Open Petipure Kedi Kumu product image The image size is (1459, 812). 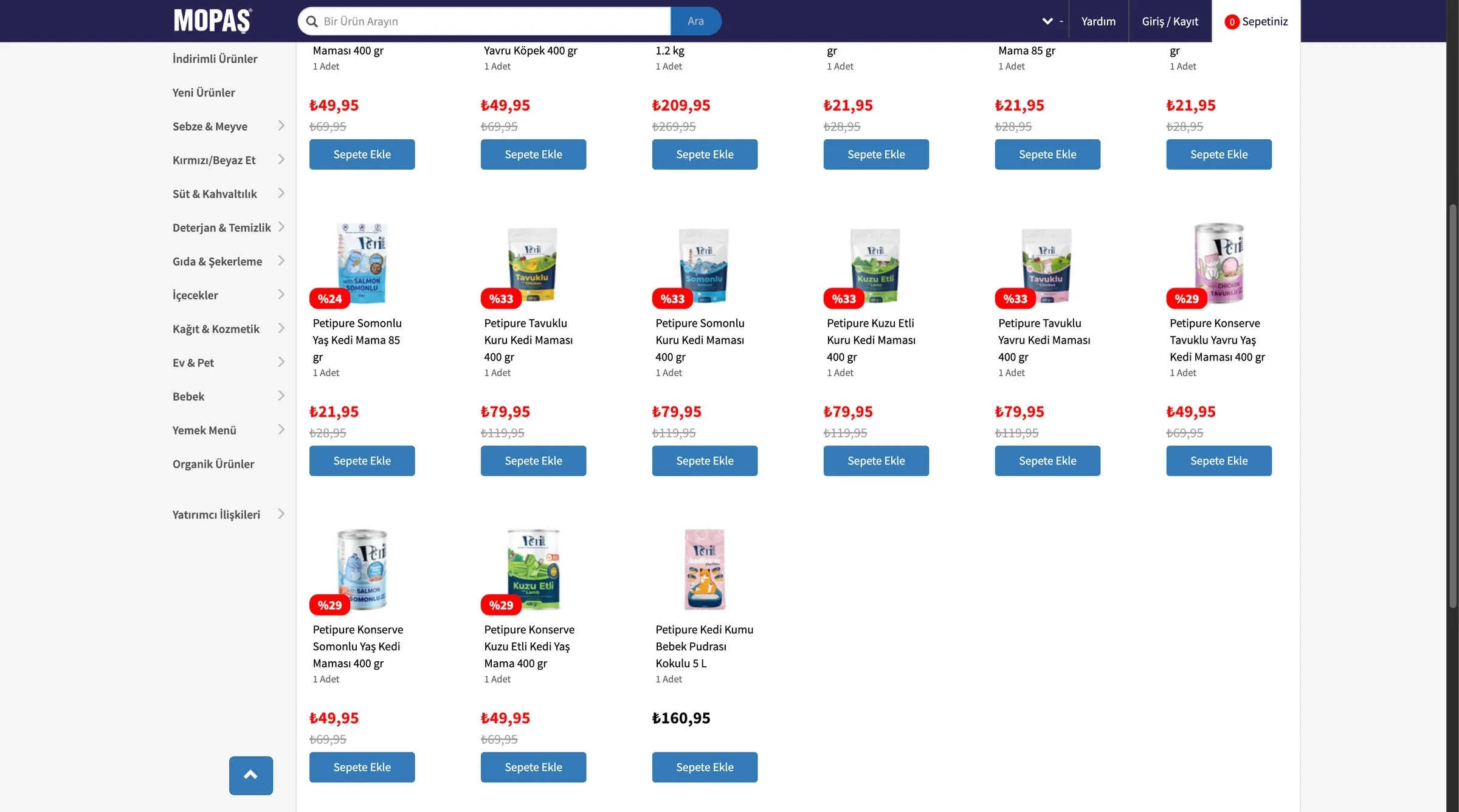click(x=705, y=569)
